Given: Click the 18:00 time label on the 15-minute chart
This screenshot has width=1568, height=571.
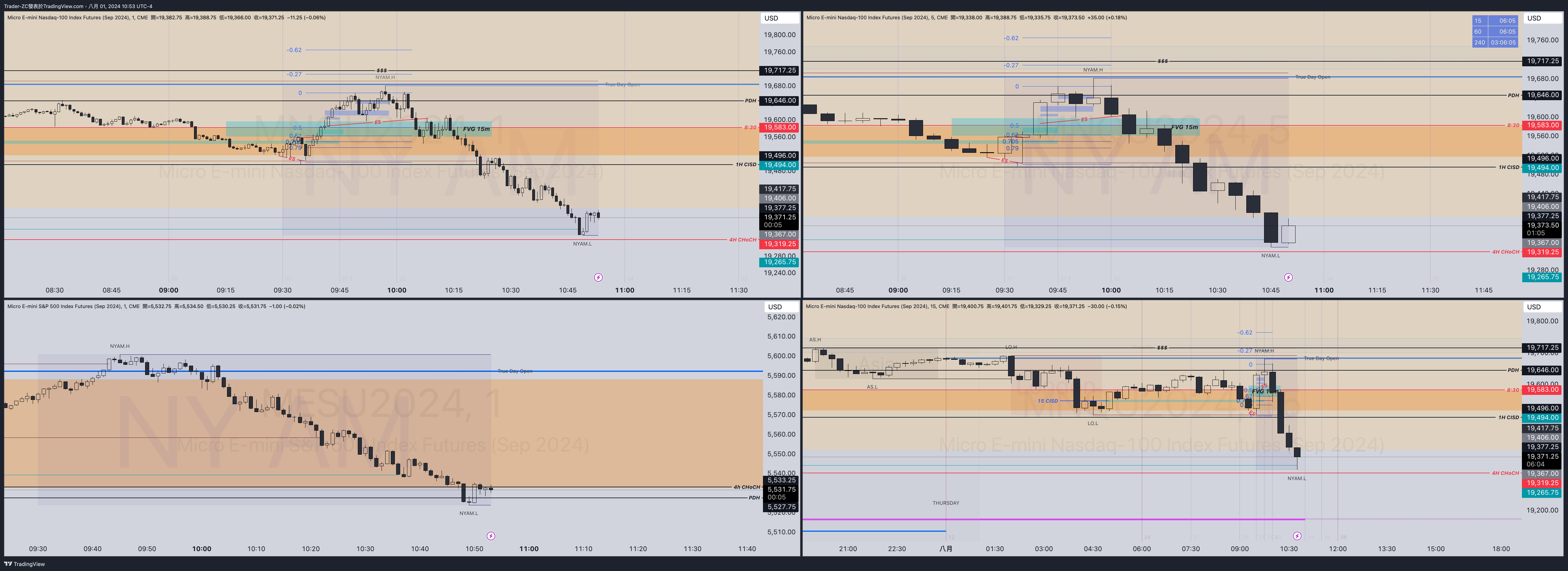Looking at the screenshot, I should [1501, 549].
